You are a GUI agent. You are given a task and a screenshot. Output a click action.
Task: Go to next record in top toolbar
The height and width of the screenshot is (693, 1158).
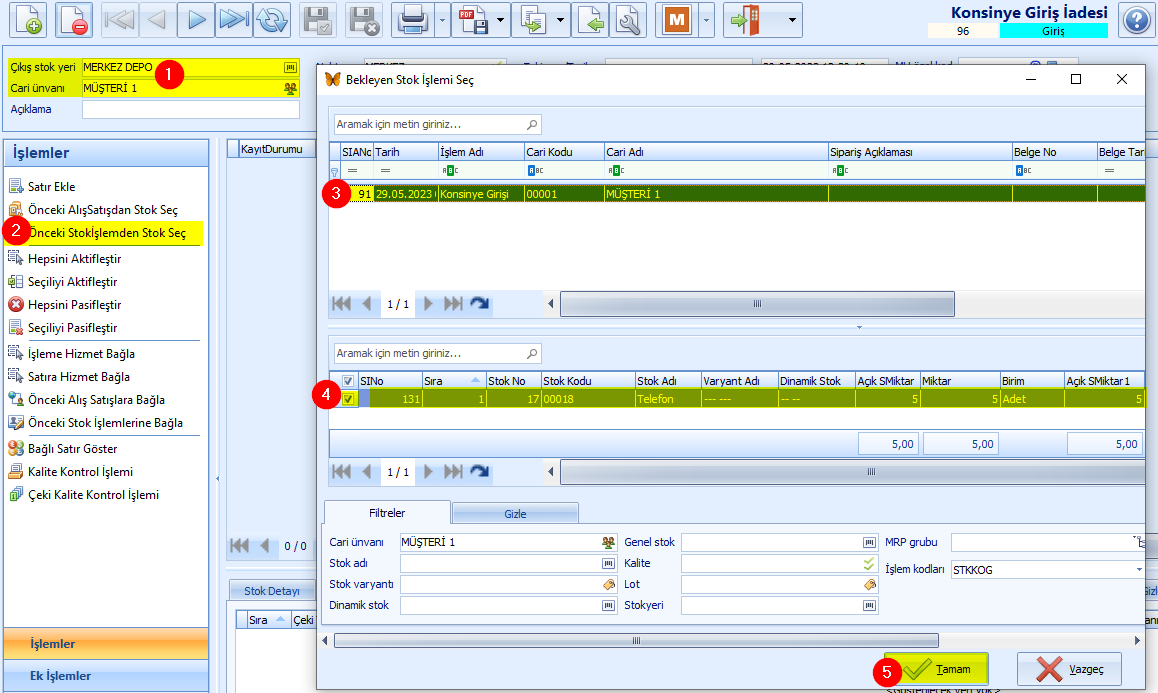(x=196, y=20)
